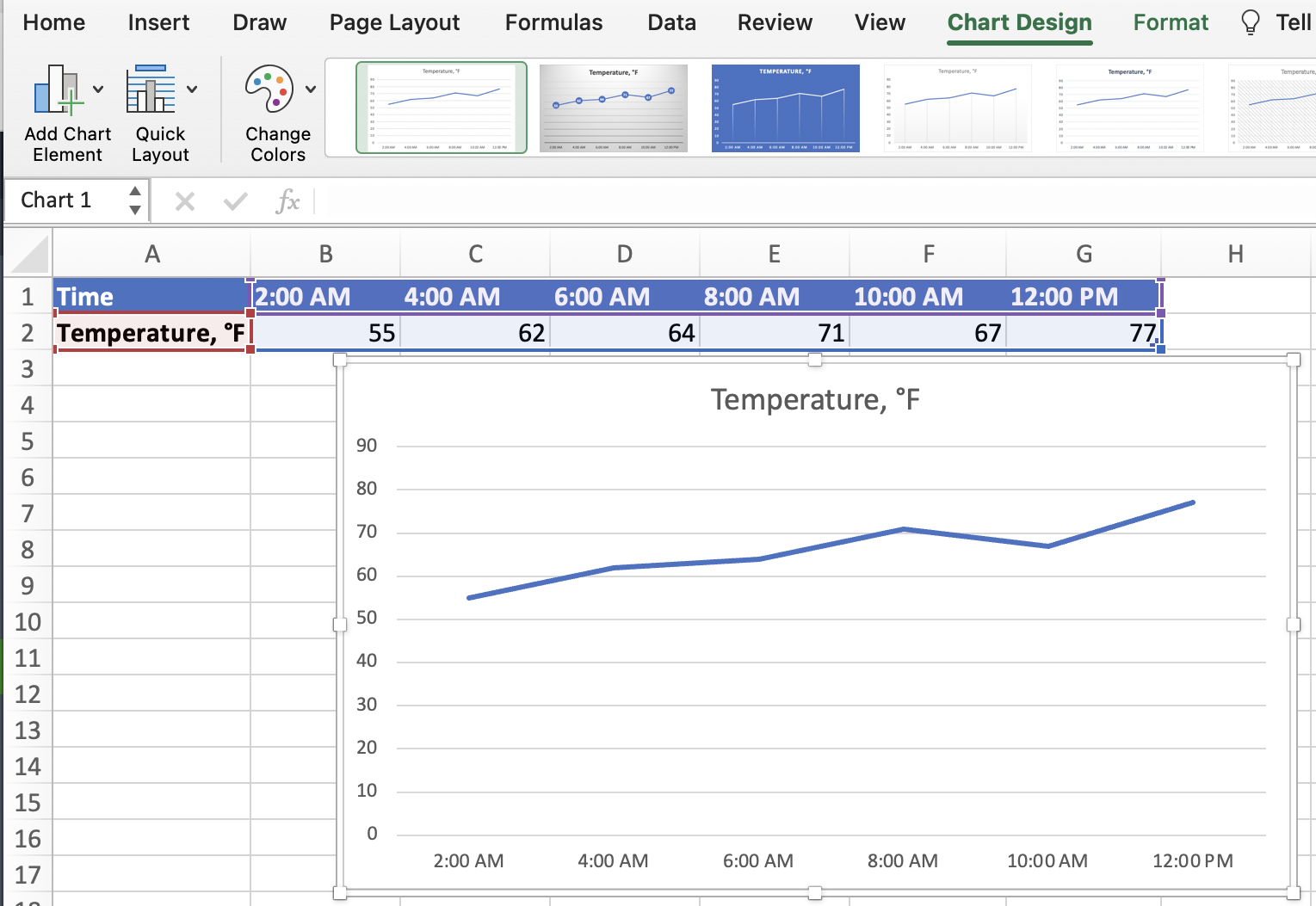Click the Name Box showing Chart 1
Screen dimensions: 1316x906
click(x=69, y=200)
